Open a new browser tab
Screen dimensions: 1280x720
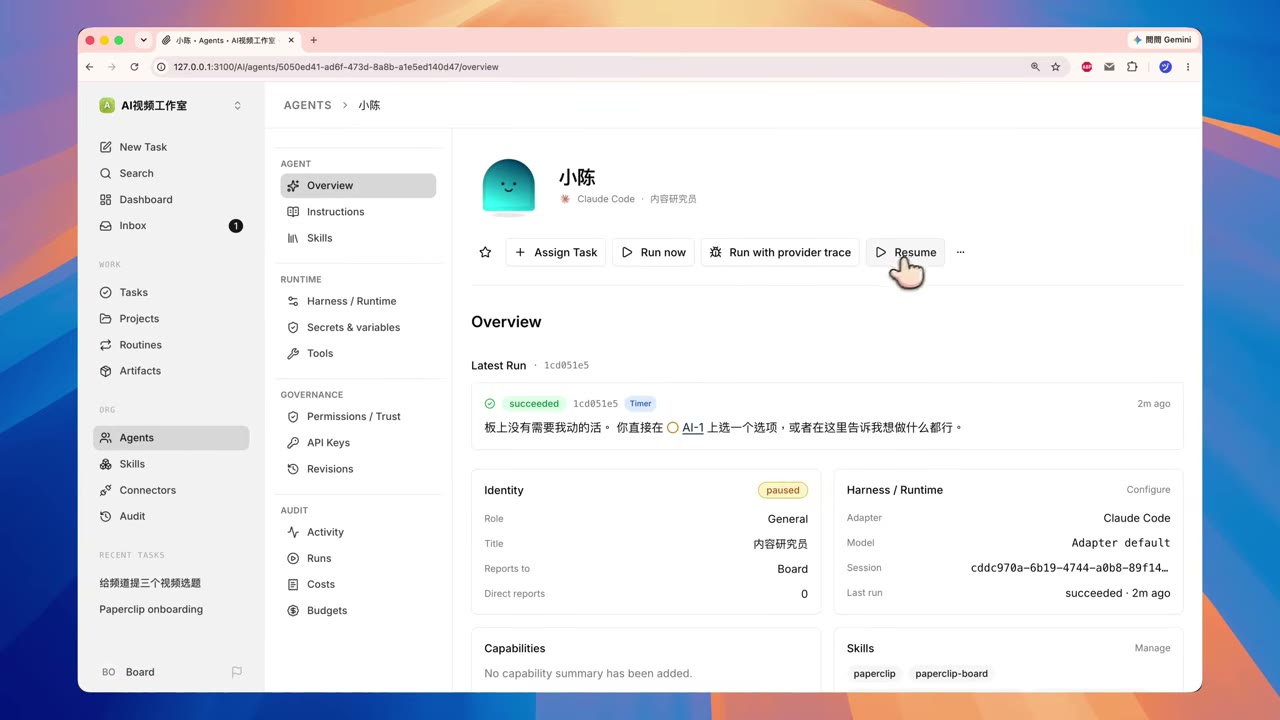[313, 40]
